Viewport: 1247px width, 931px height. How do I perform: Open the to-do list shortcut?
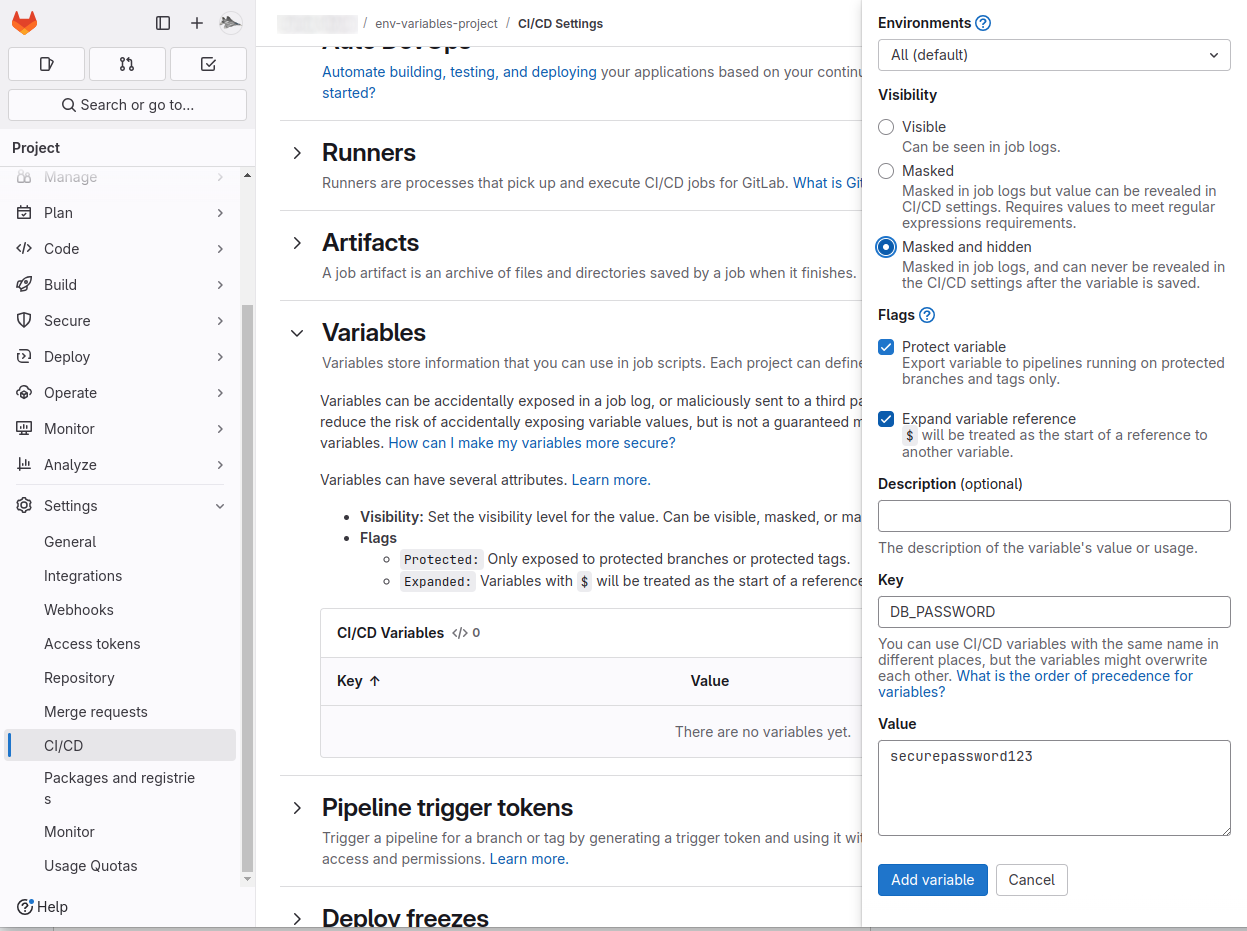[208, 64]
